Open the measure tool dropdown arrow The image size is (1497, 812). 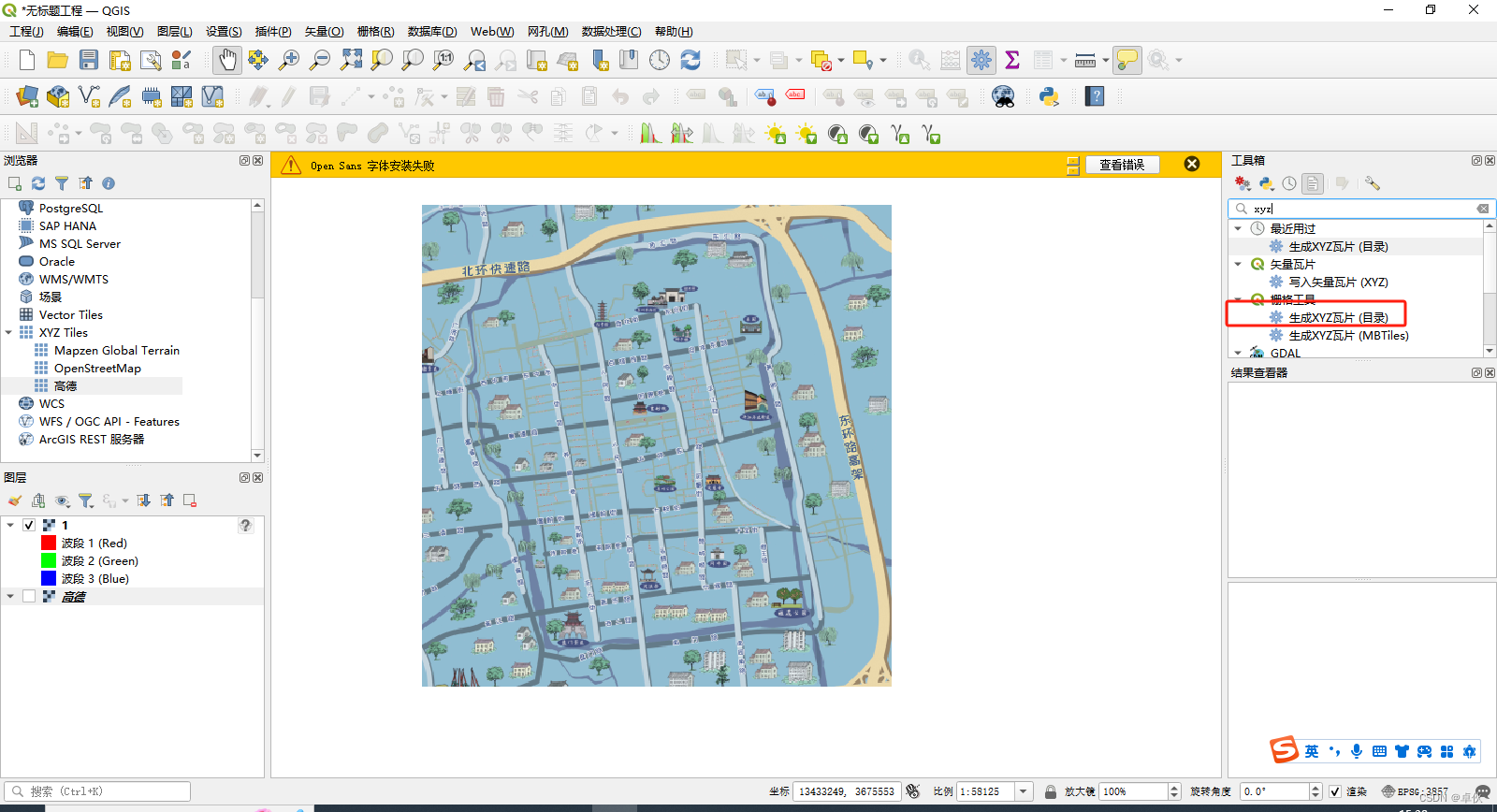(x=1106, y=61)
